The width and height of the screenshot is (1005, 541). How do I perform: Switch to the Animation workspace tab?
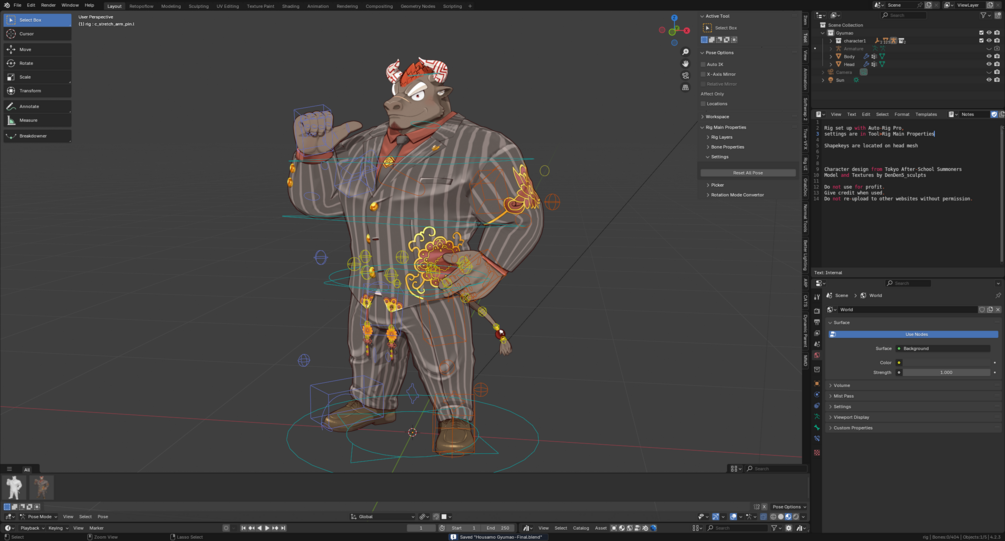click(x=317, y=6)
